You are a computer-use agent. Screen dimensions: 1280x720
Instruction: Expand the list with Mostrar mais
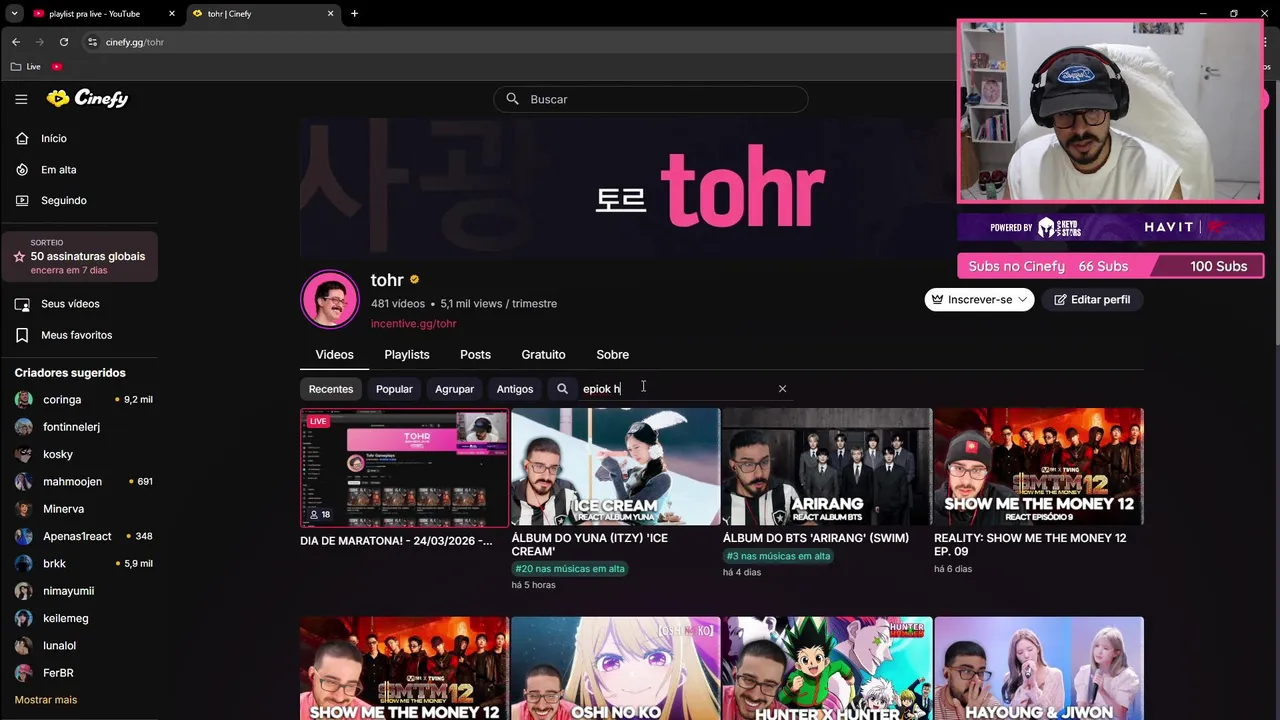[x=46, y=700]
